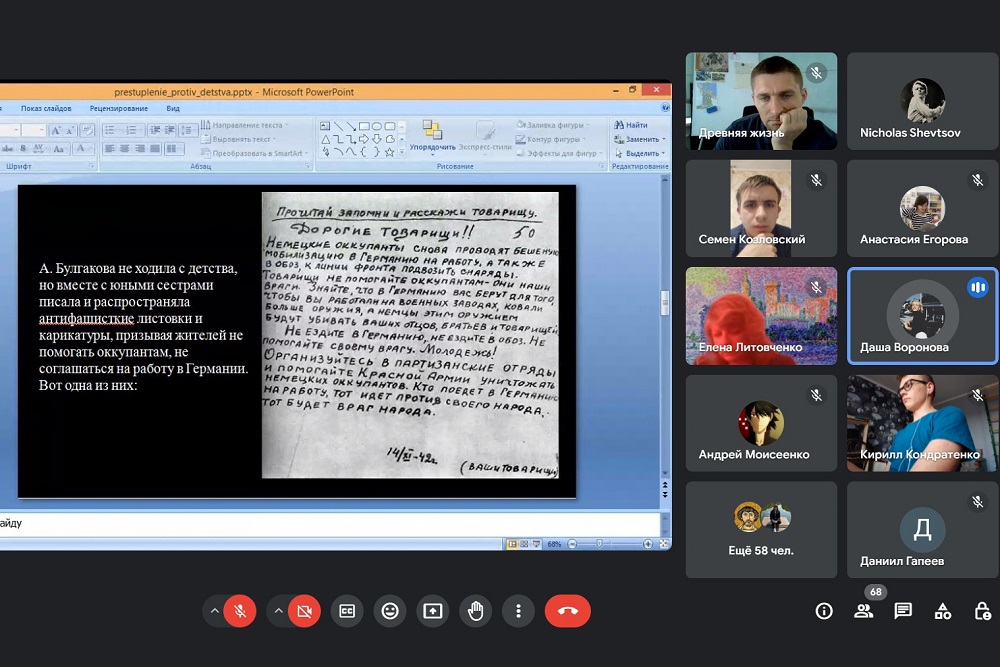
Task: Open the 'Вид' ribbon tab
Action: coord(173,108)
